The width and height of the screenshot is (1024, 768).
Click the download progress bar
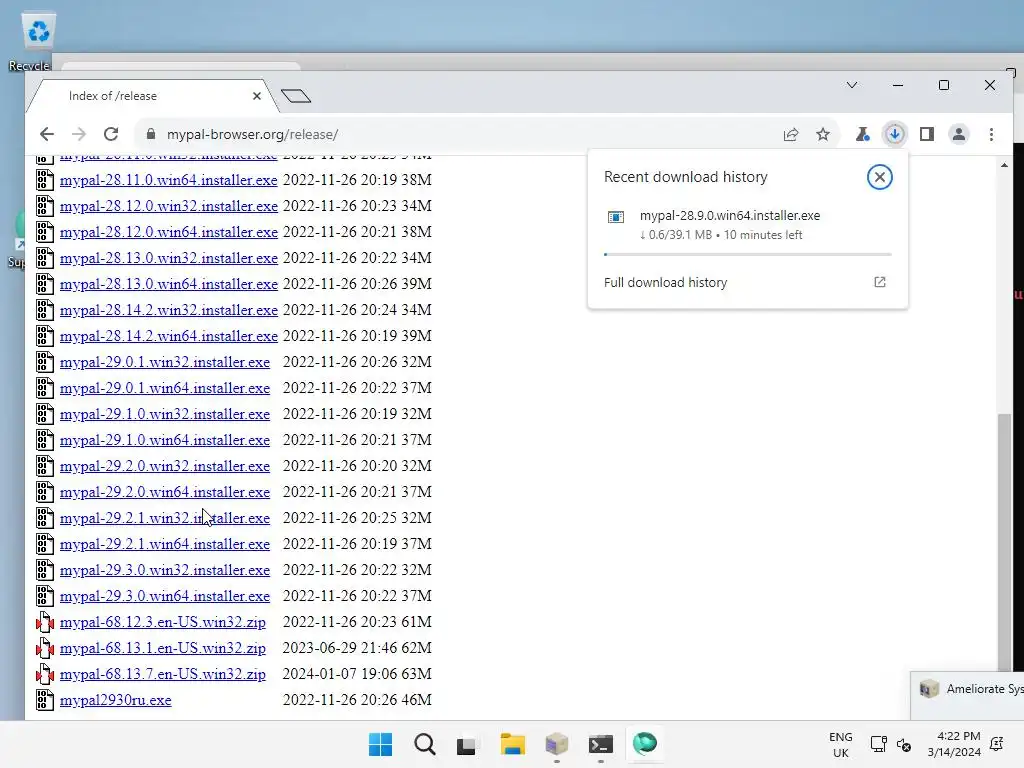[x=748, y=254]
